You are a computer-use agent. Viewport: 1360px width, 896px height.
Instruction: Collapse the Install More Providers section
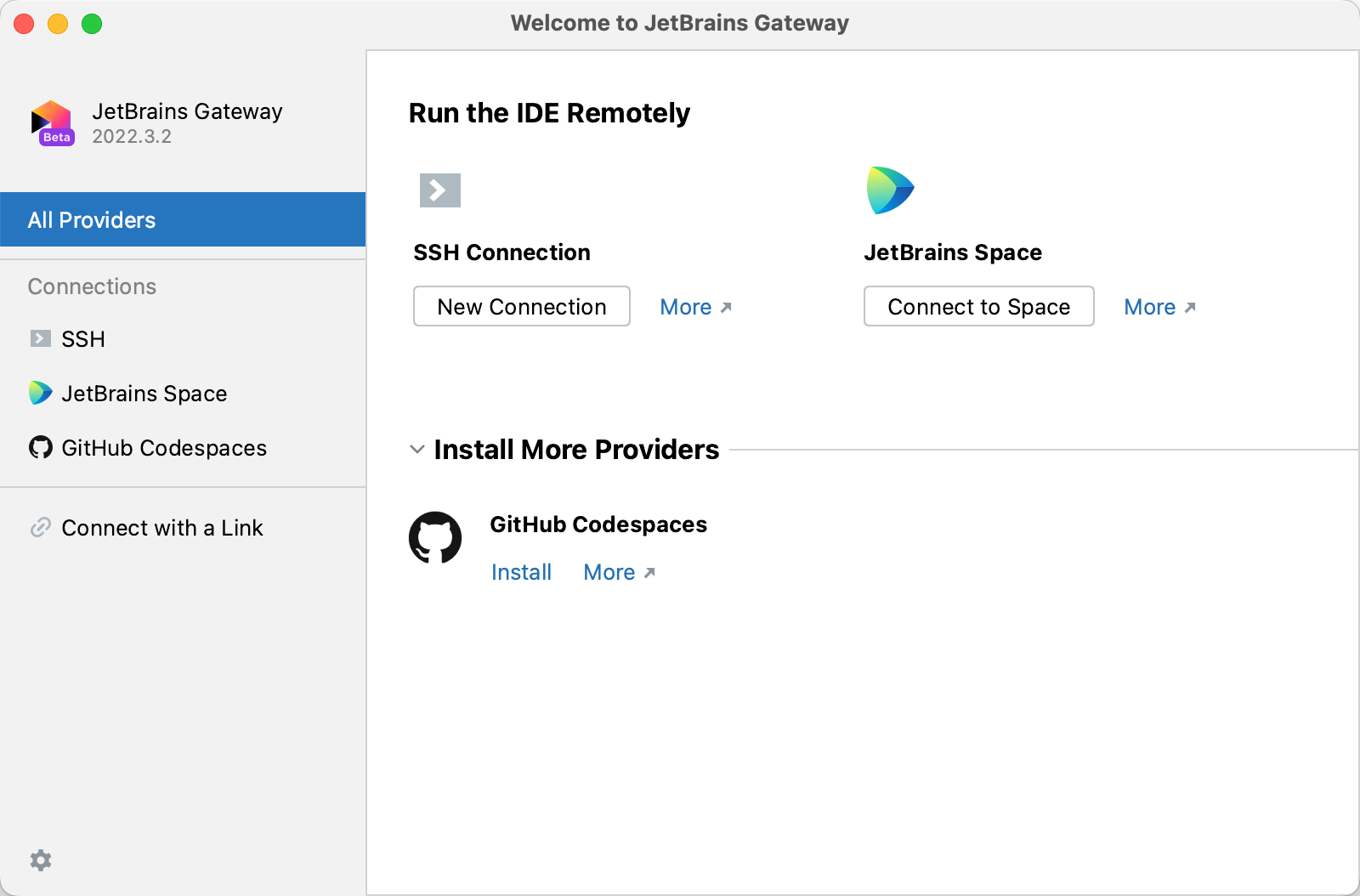(416, 450)
